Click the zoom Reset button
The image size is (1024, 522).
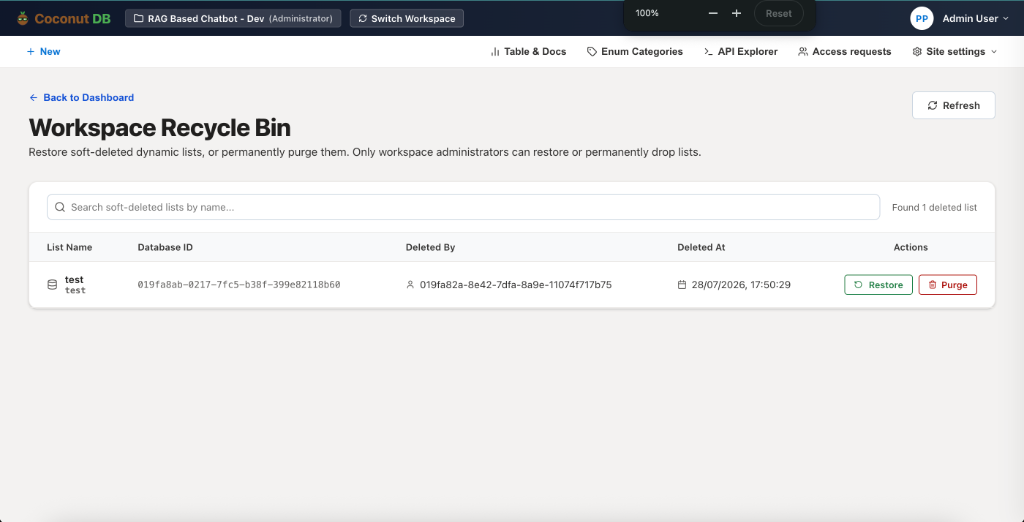[x=778, y=13]
